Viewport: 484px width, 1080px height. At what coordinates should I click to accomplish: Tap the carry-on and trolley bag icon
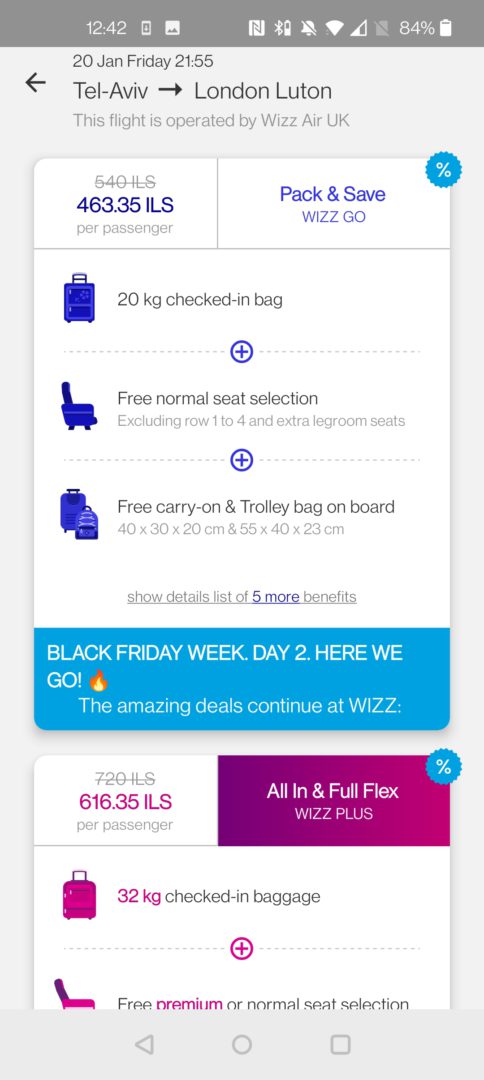point(79,515)
